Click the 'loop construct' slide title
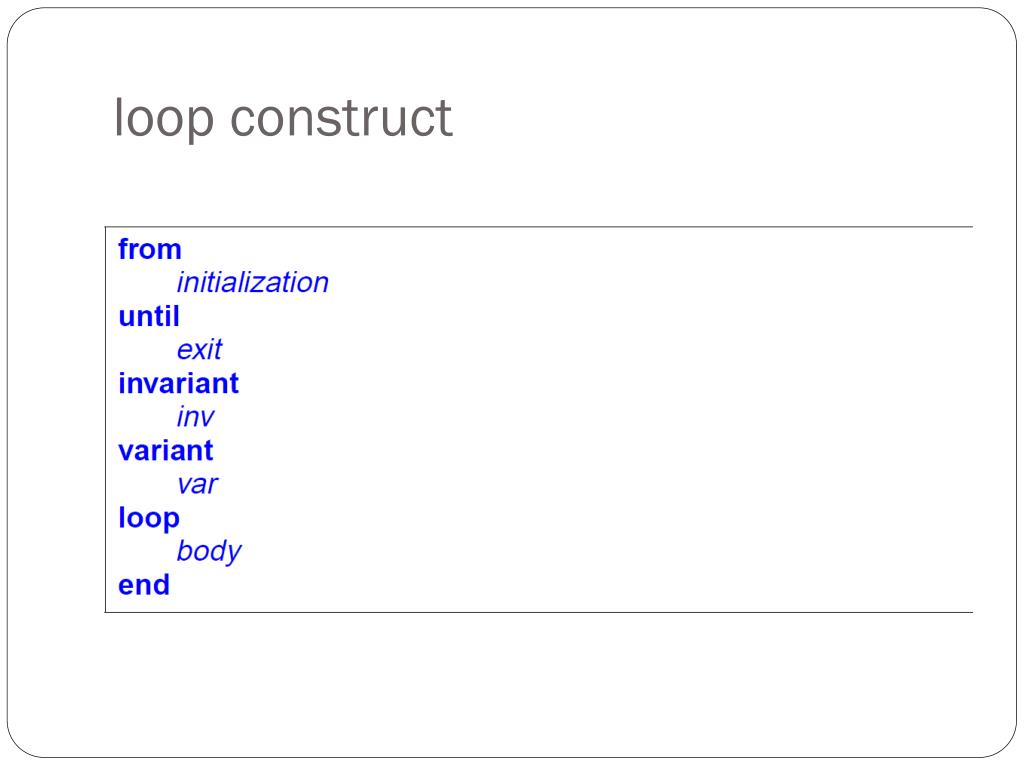The image size is (1024, 768). coord(283,118)
